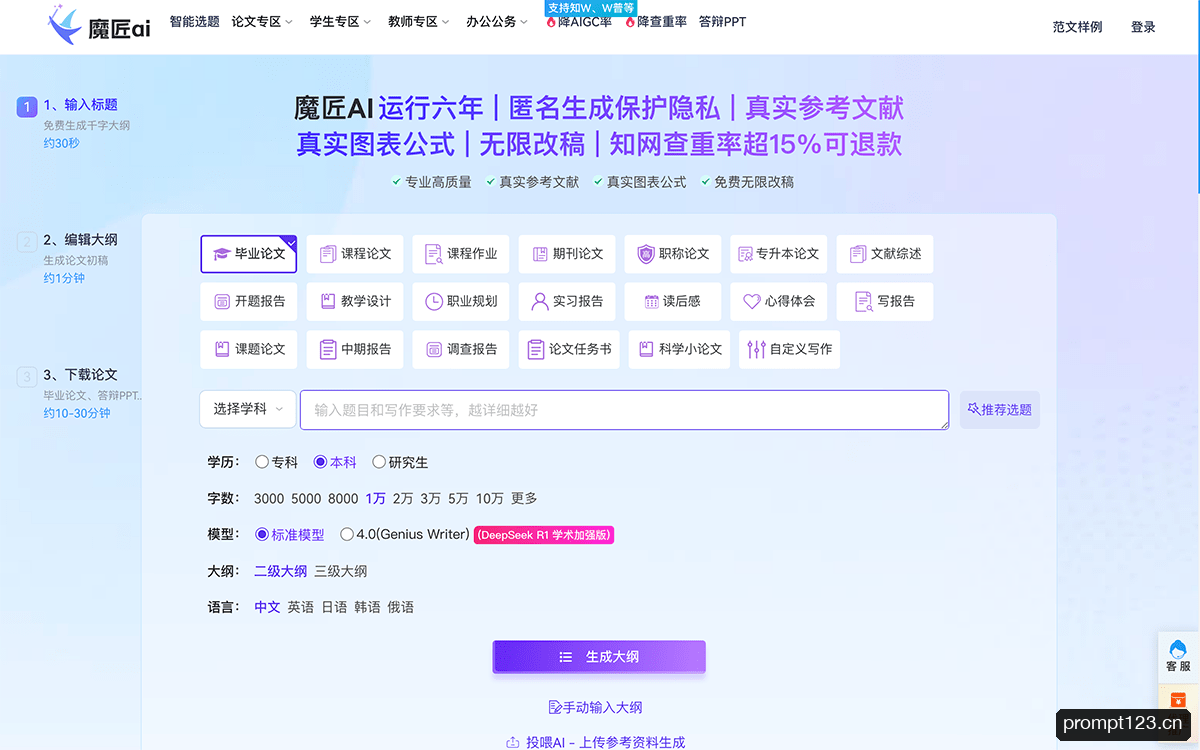
Task: Expand the 学生专区 menu
Action: click(x=340, y=22)
